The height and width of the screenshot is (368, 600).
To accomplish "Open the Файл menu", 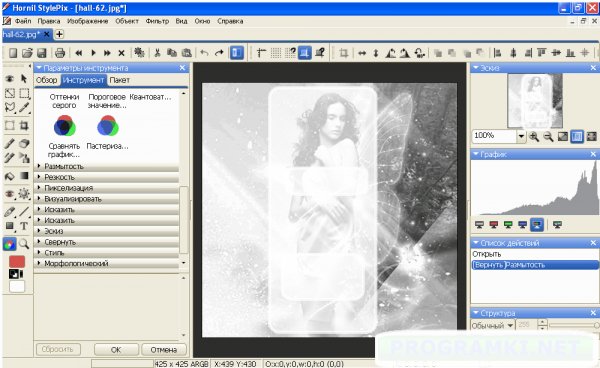I will coord(23,21).
